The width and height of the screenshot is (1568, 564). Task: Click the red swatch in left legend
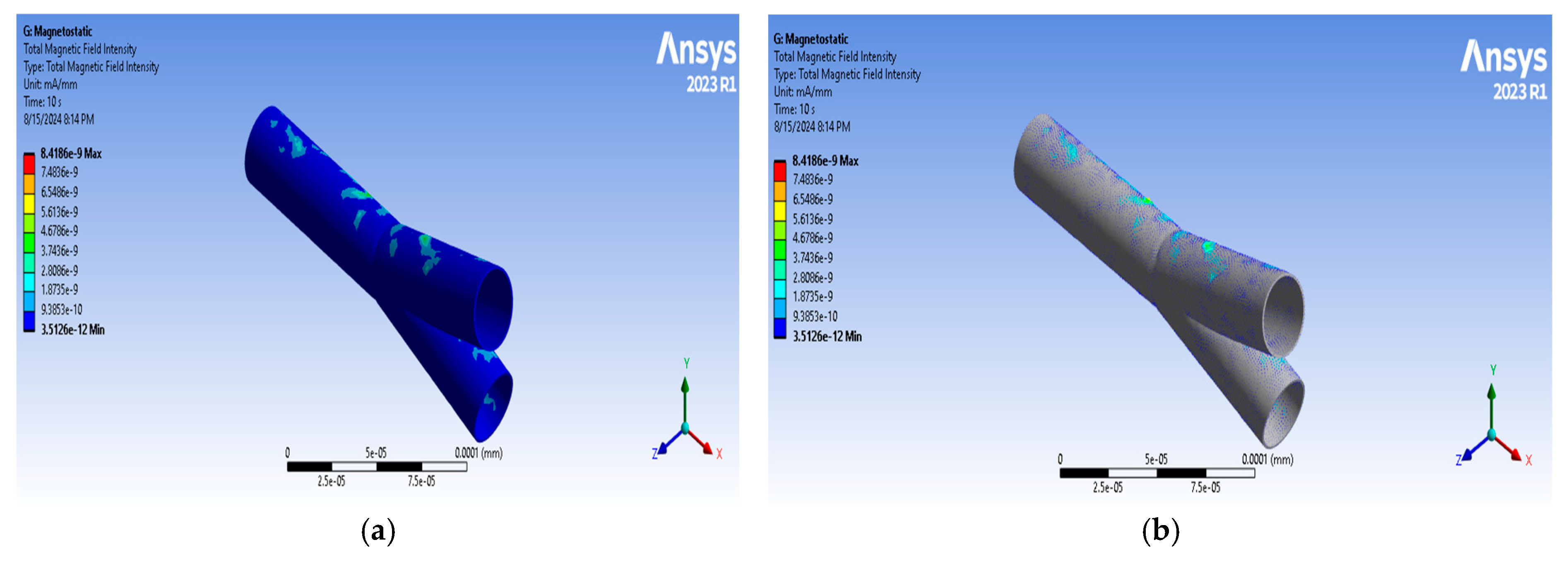pos(29,164)
